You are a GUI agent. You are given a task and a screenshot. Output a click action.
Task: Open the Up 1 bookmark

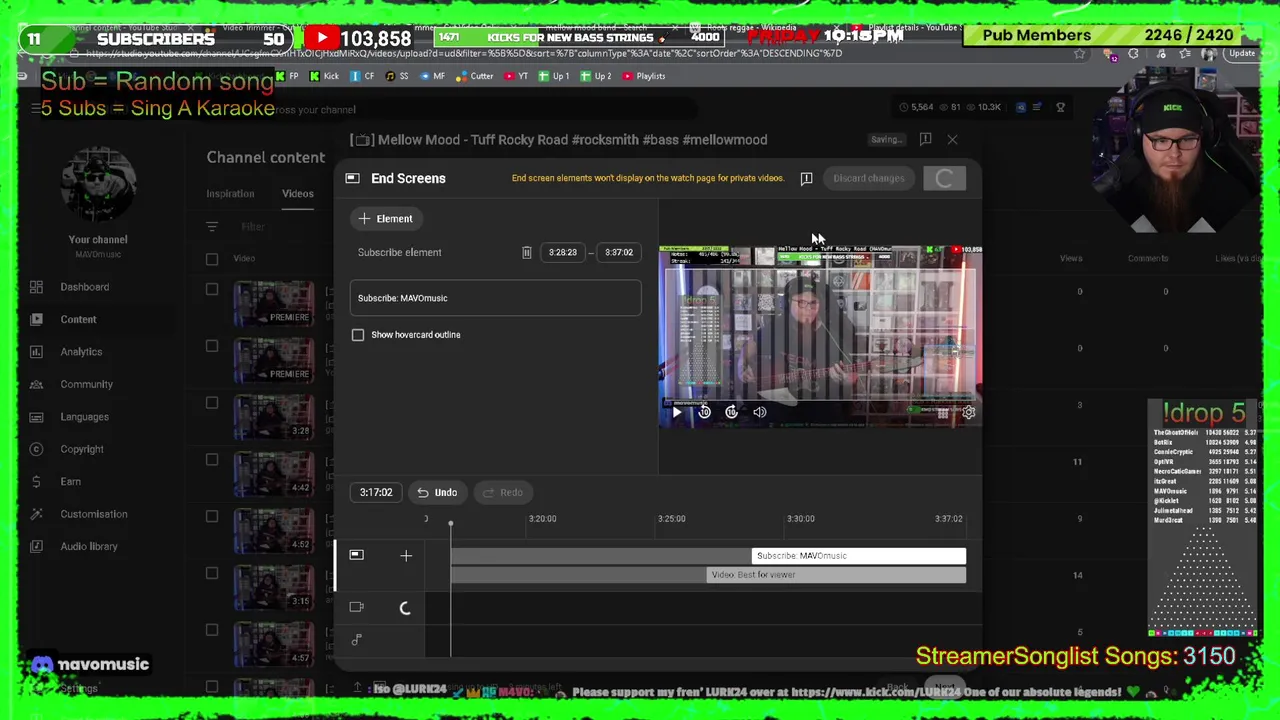coord(554,76)
